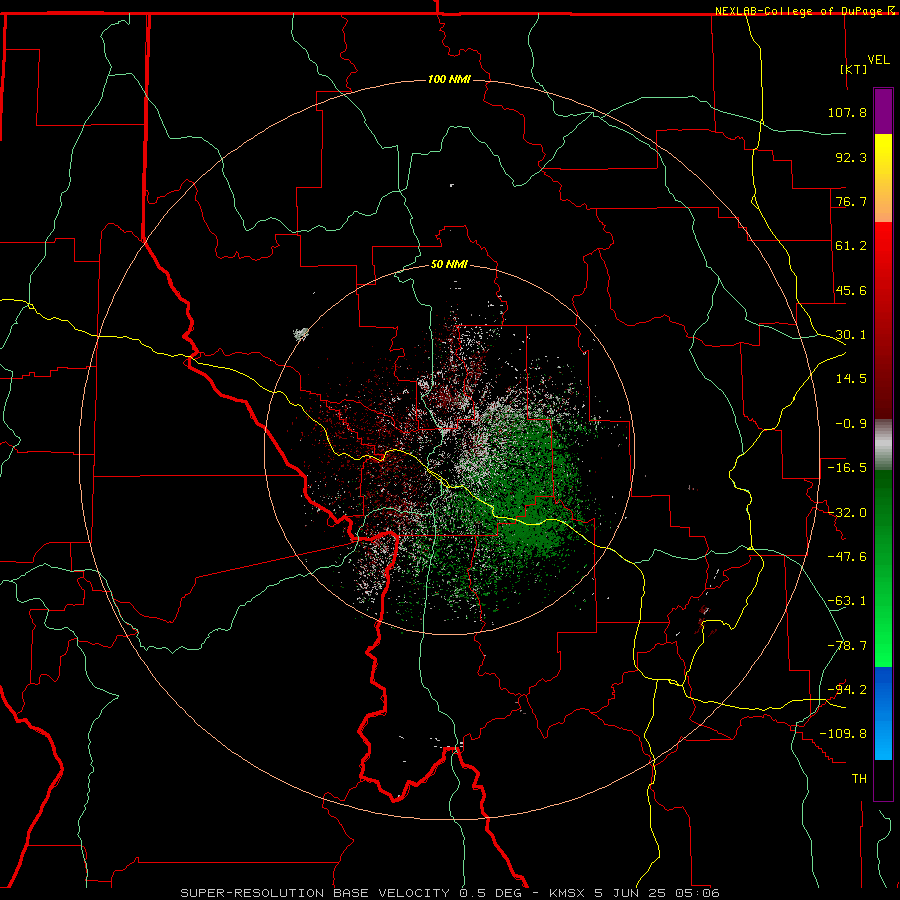The height and width of the screenshot is (900, 900).
Task: Click the 107.8 legend value
Action: click(847, 112)
